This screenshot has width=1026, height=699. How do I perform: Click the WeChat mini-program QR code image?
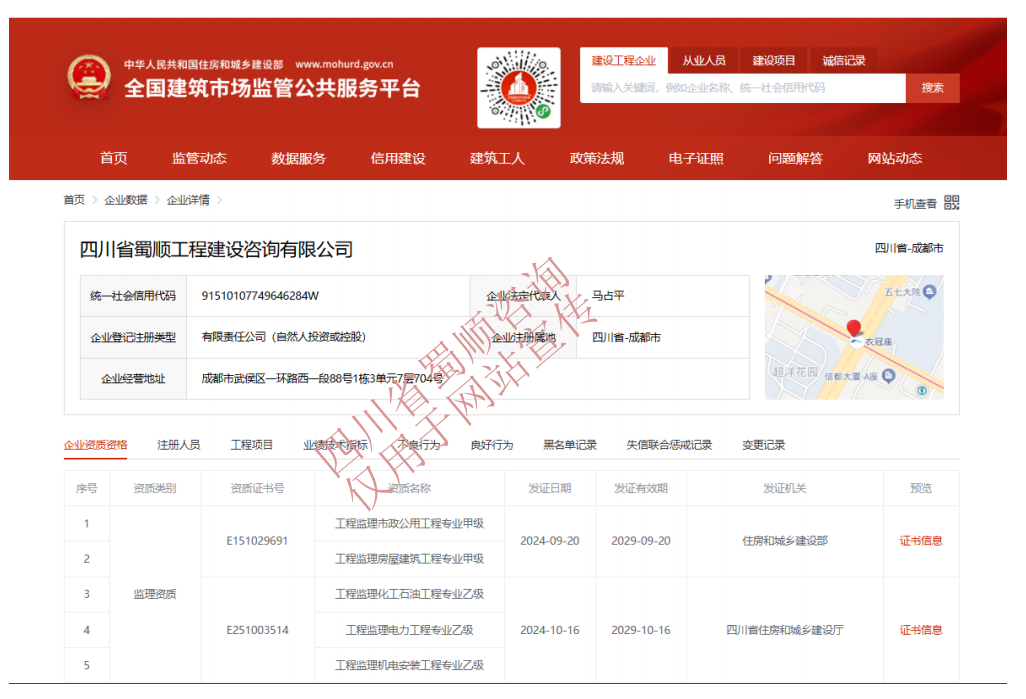pyautogui.click(x=519, y=88)
